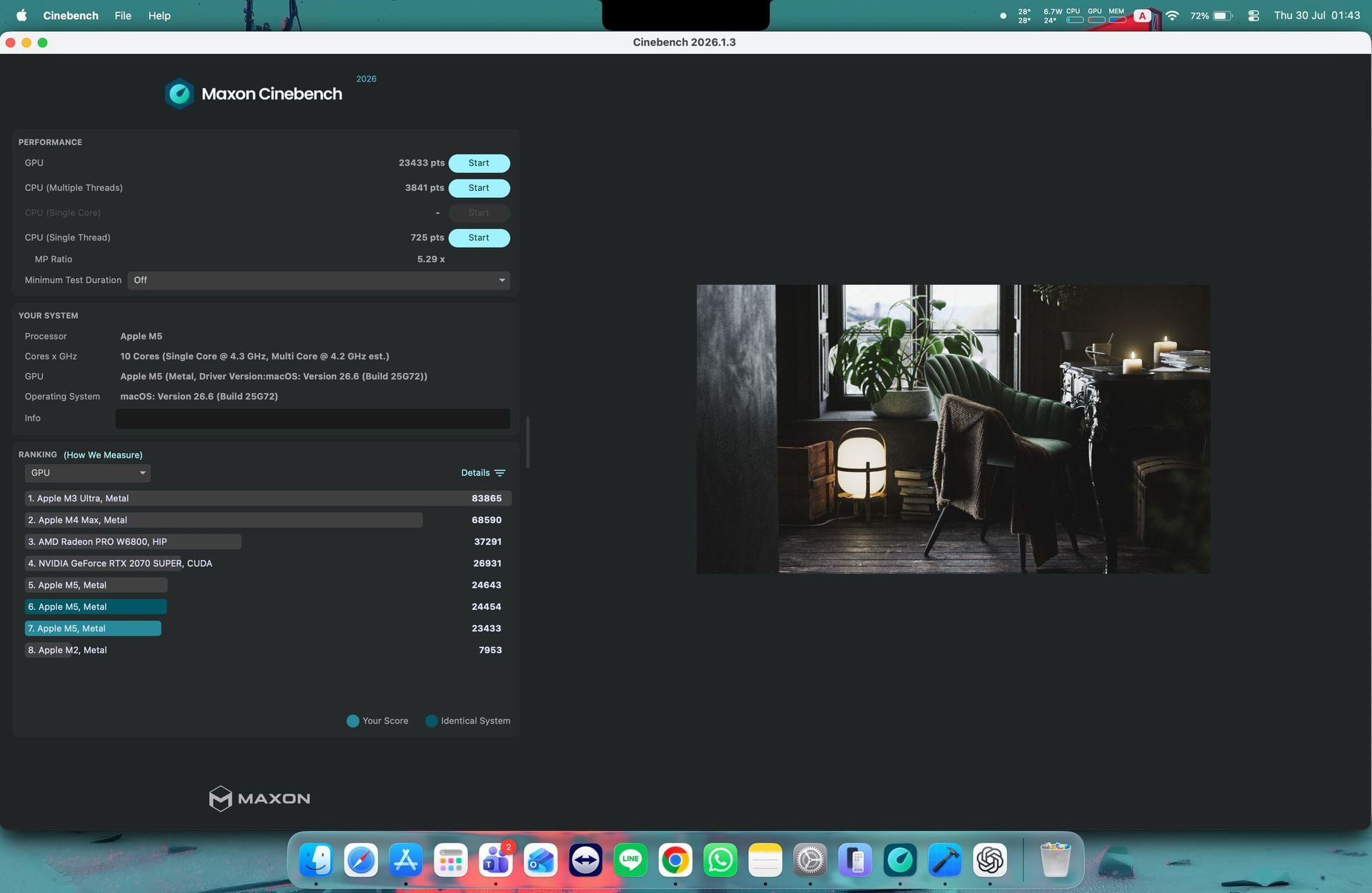
Task: Click the Identical System legend swatch
Action: pyautogui.click(x=432, y=721)
